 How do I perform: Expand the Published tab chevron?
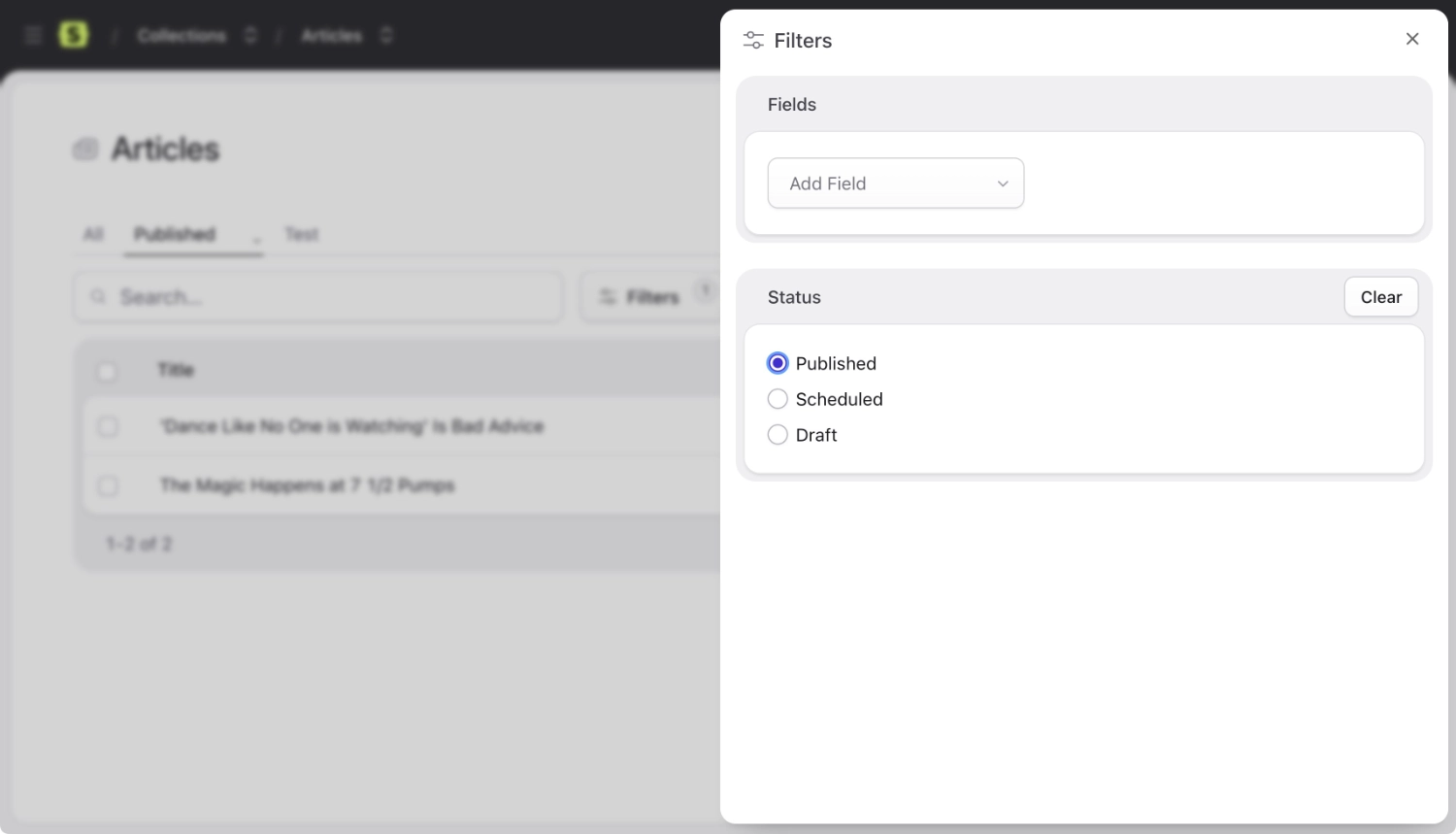[x=255, y=237]
